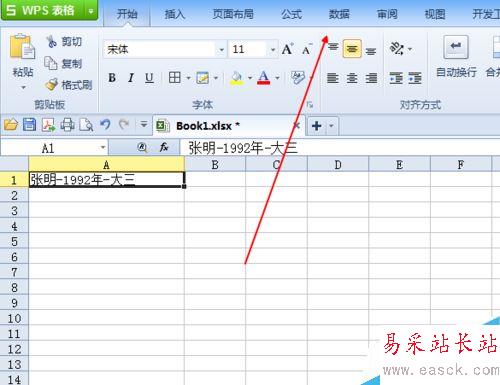Click the zoom magnifier in formula bar
The image size is (500, 385).
pos(143,147)
